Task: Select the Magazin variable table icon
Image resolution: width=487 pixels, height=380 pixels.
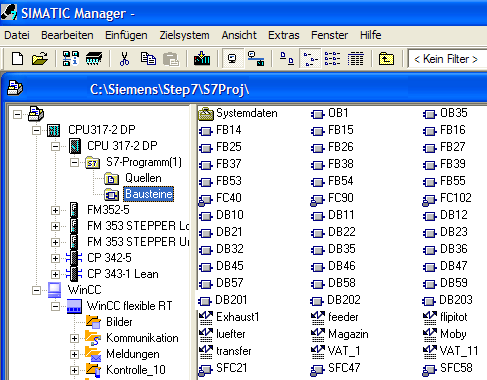Action: 318,335
